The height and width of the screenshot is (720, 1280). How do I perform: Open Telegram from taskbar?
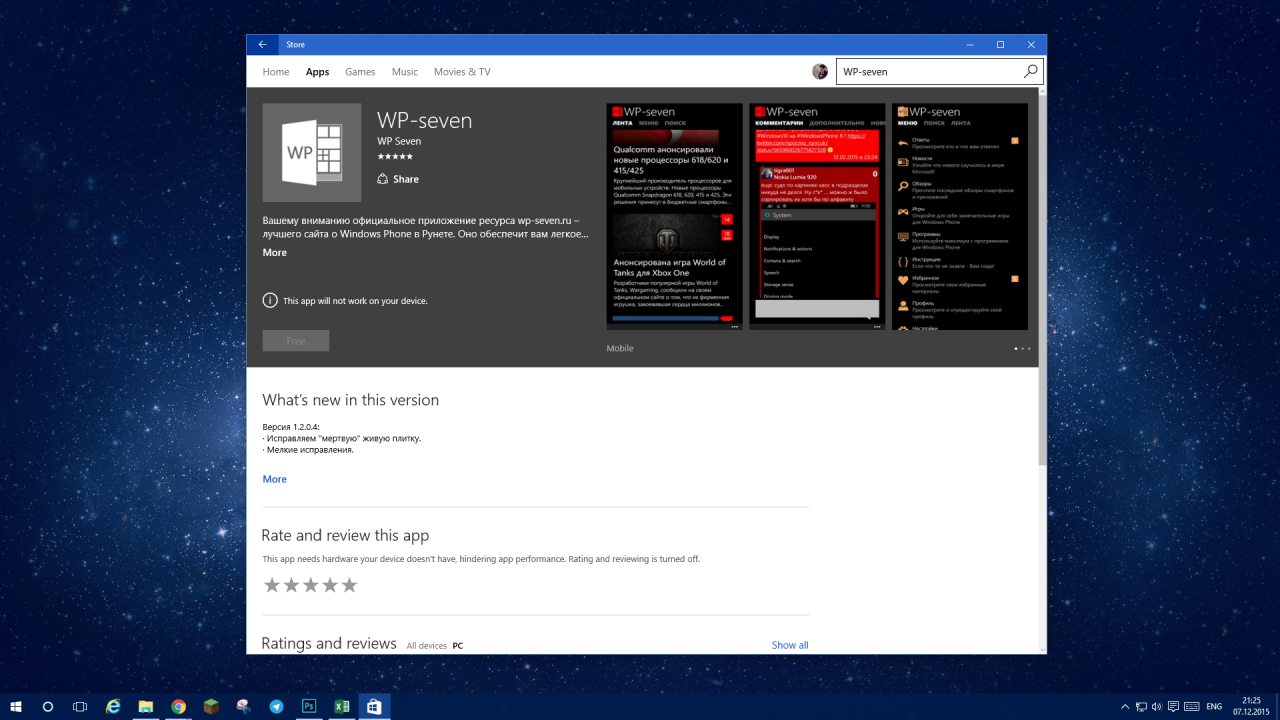pos(276,707)
